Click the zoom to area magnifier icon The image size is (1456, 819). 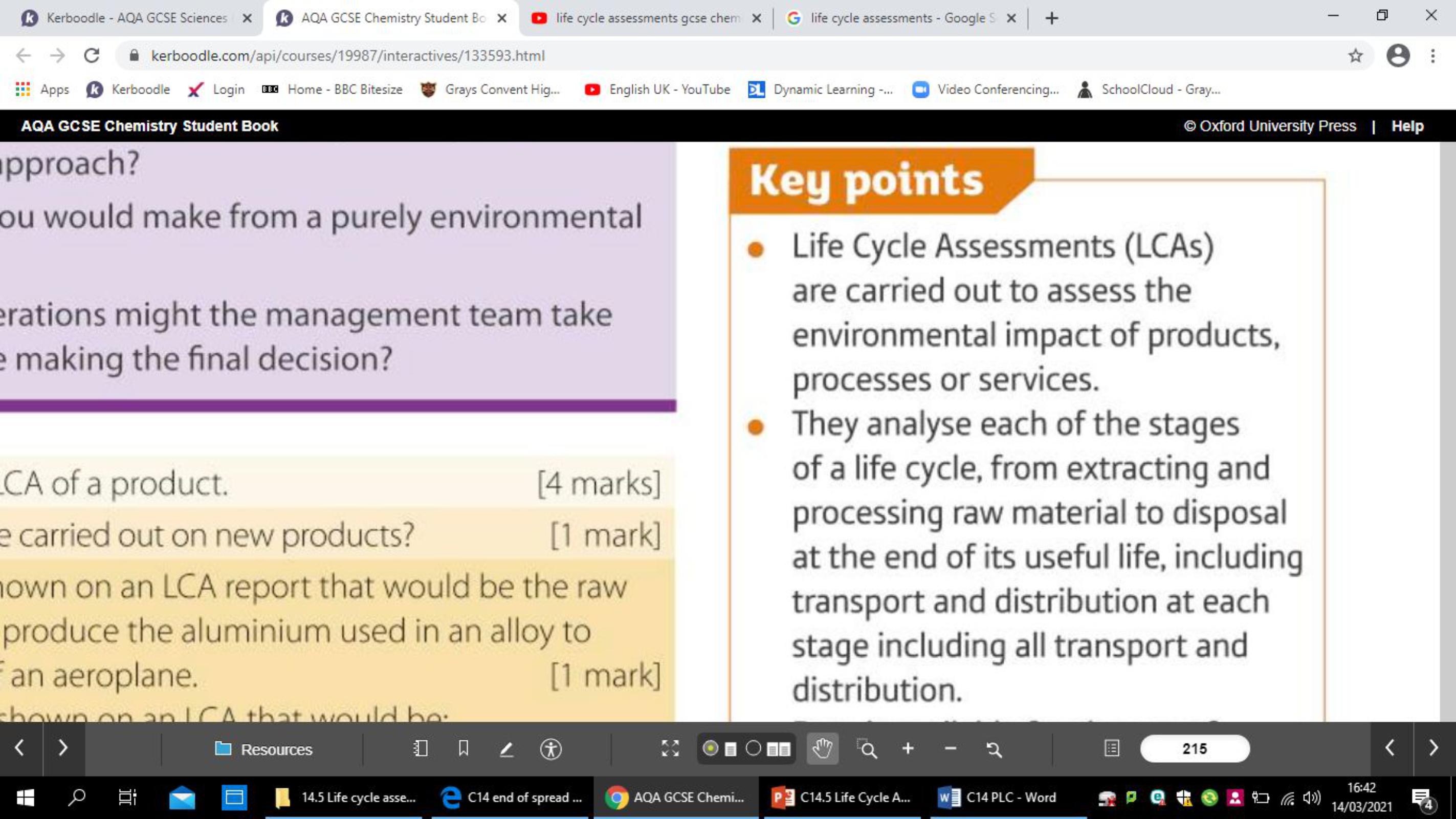click(x=867, y=749)
